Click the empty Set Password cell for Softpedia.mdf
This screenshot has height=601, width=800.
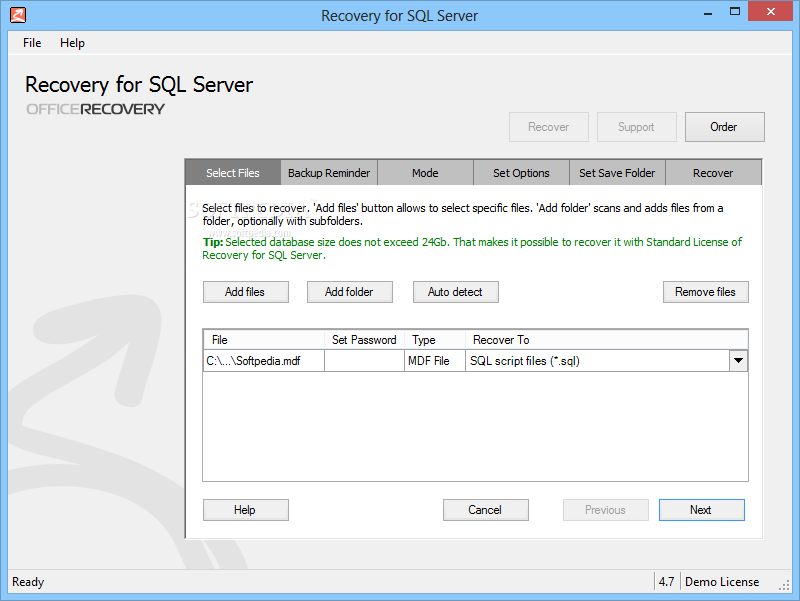[x=364, y=361]
